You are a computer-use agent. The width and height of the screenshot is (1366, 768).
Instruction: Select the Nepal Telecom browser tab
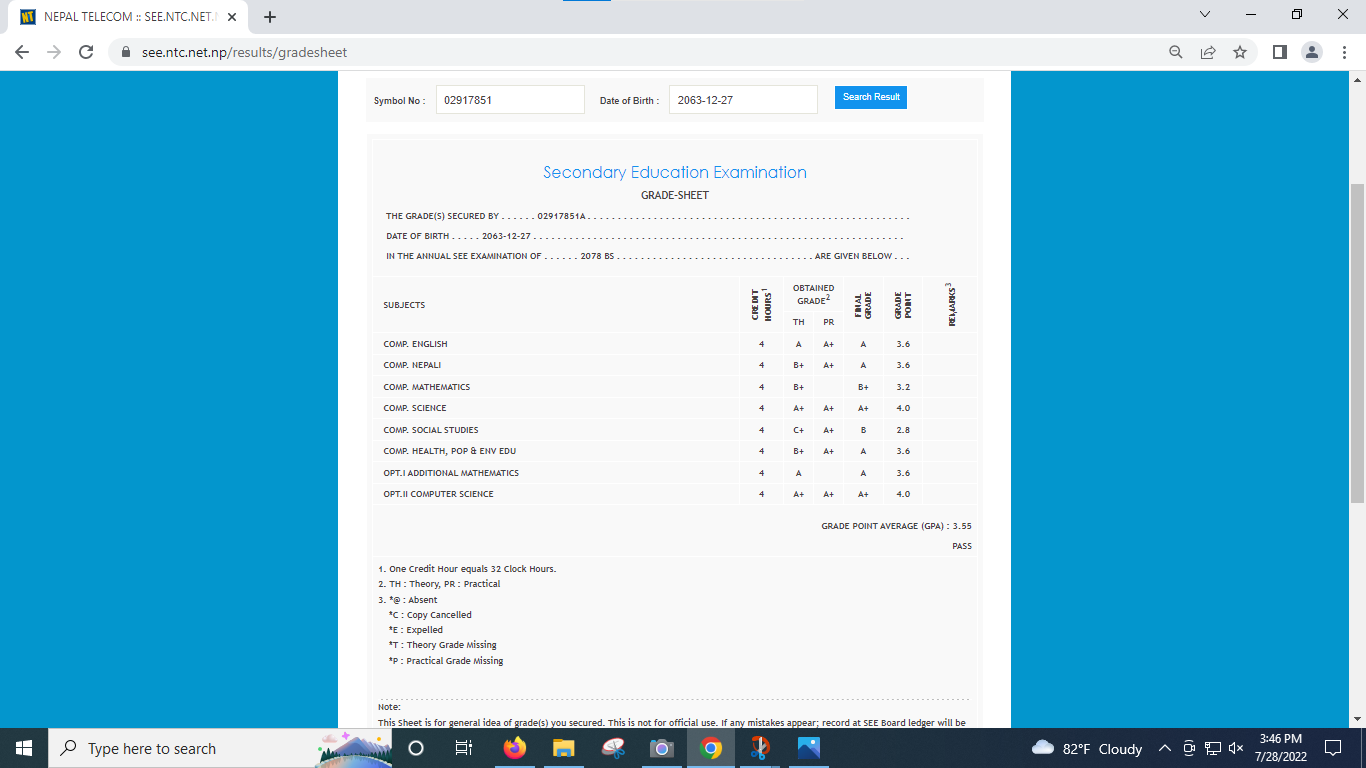(x=120, y=17)
